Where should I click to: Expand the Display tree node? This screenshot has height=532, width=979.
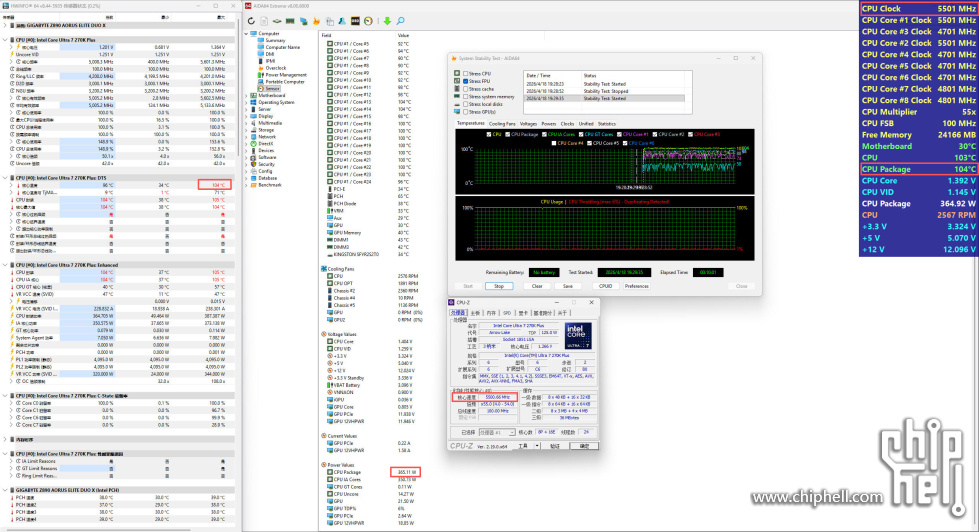(246, 116)
